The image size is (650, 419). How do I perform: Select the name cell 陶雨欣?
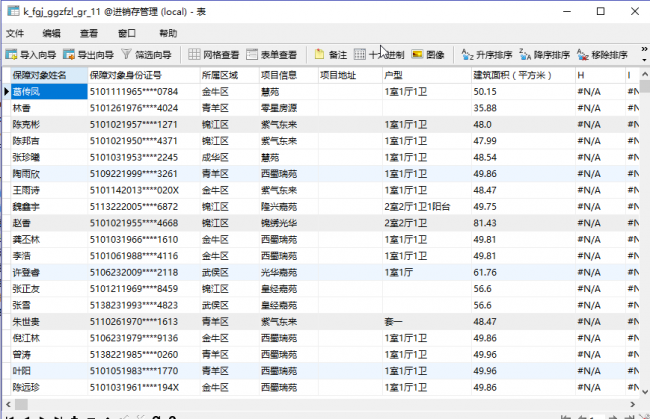tap(49, 174)
